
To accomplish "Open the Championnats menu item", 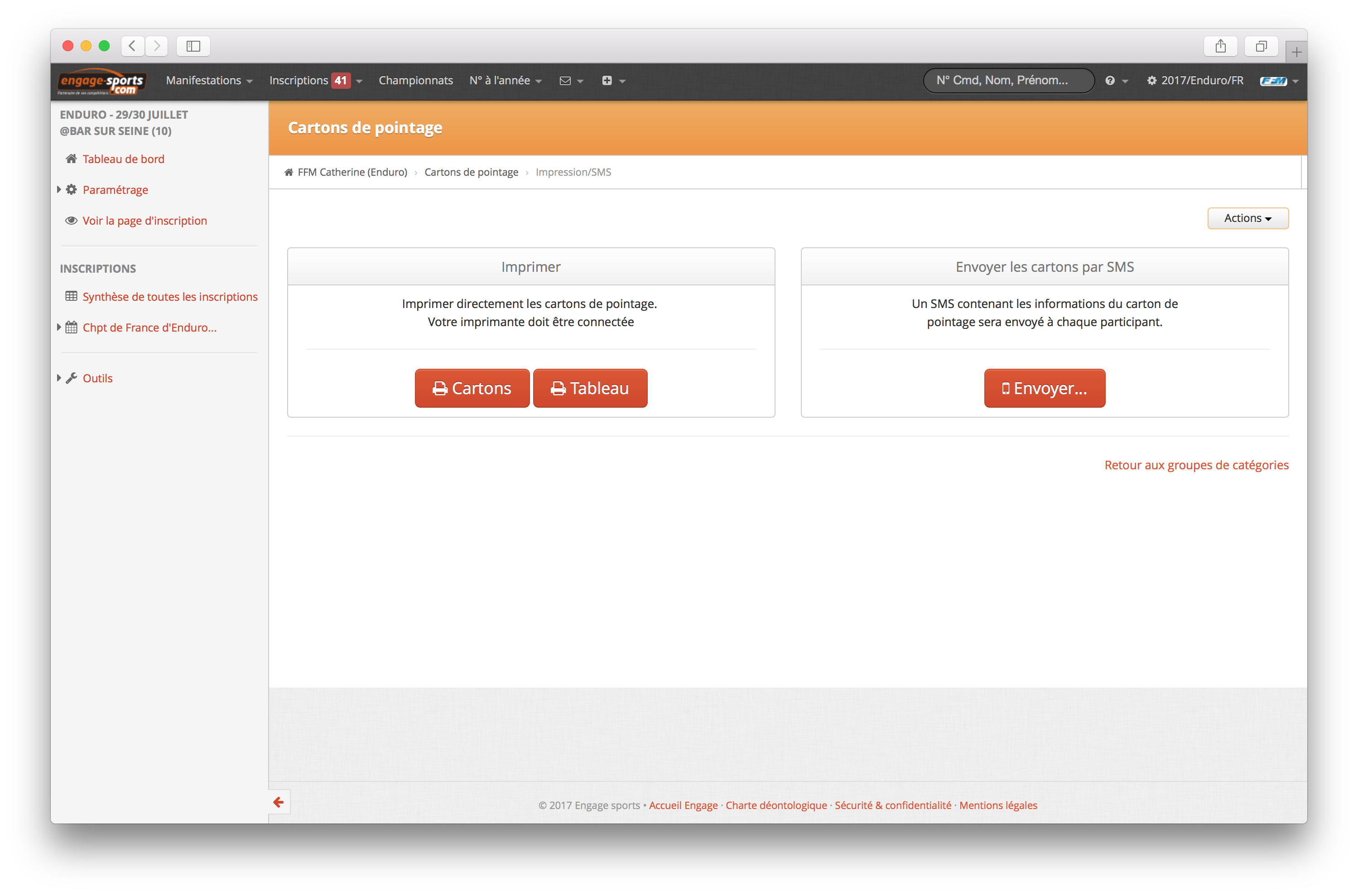I will [415, 81].
